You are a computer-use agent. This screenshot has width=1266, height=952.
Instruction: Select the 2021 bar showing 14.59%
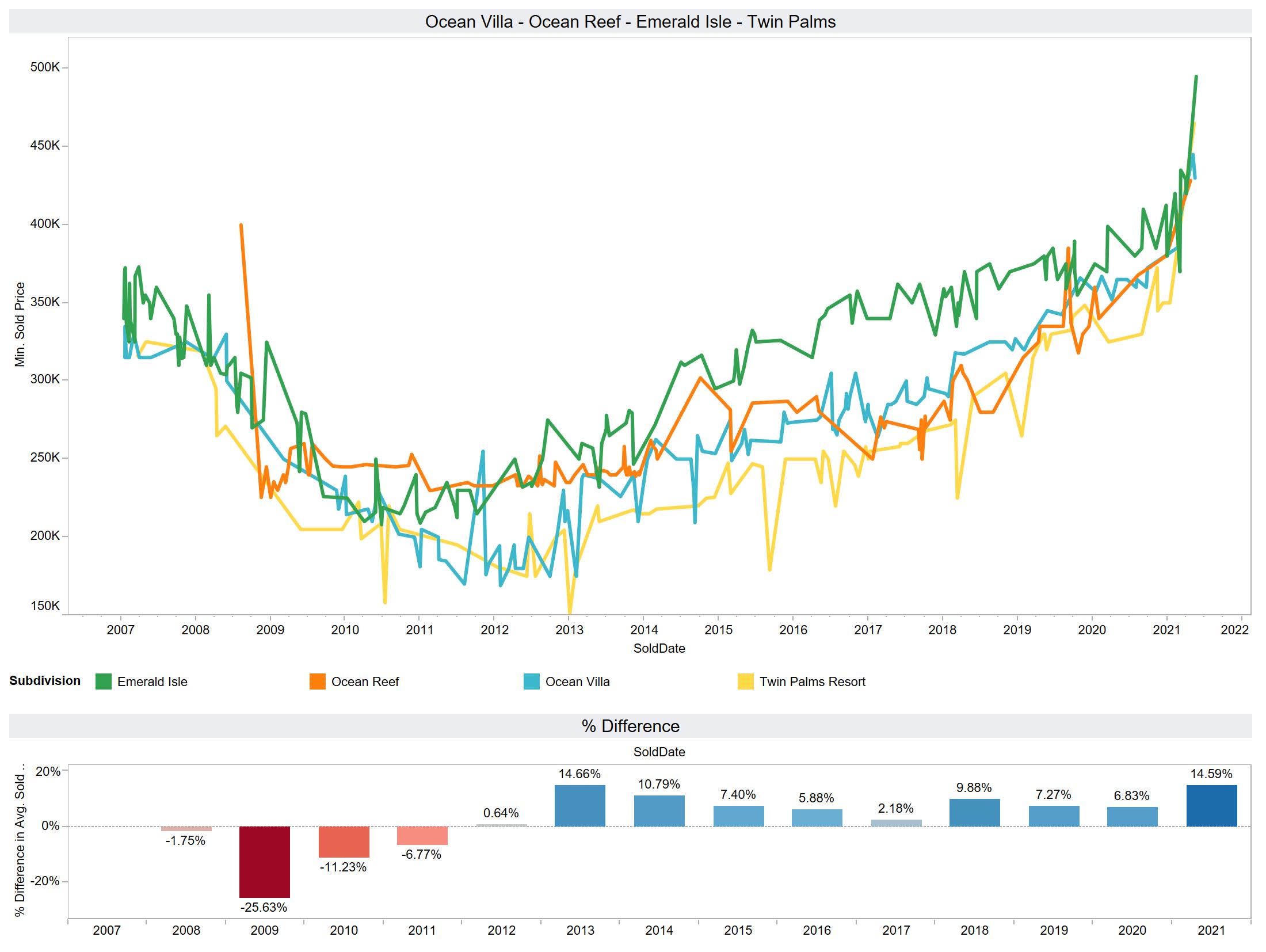point(1212,806)
